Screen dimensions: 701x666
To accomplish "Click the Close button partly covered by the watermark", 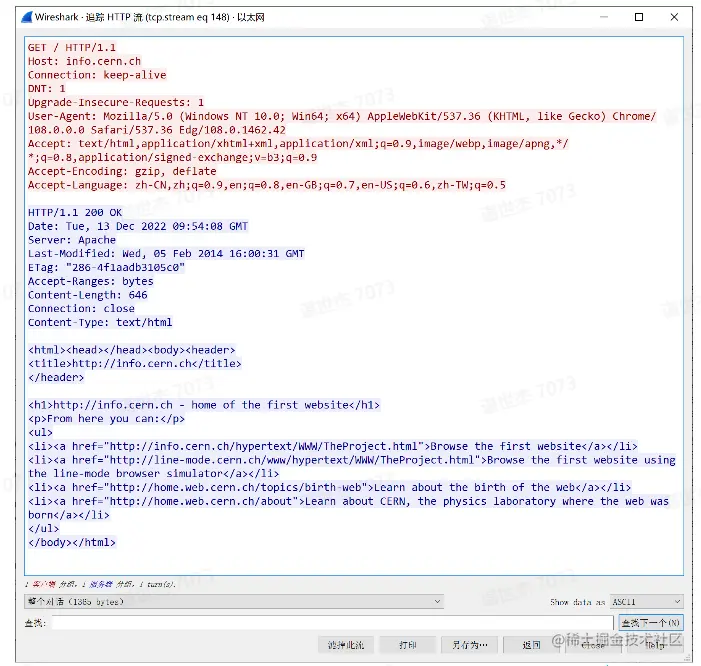I will (593, 645).
